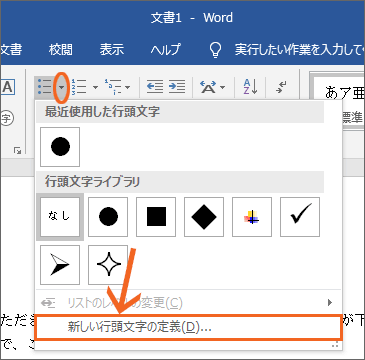Click the 文書1 - Word title text

click(192, 18)
